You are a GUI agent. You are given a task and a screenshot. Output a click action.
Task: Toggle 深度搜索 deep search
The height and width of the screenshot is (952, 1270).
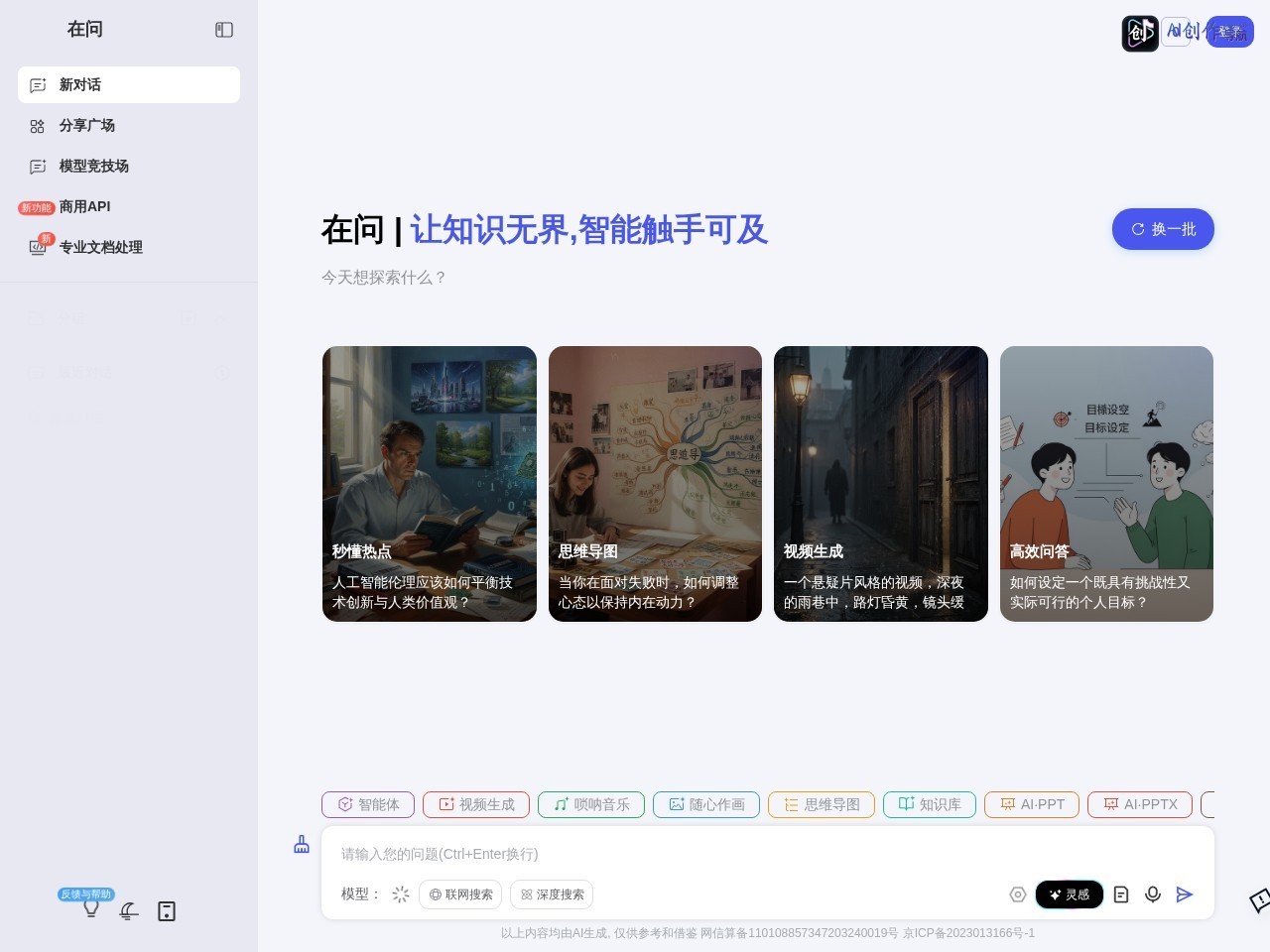tap(552, 894)
